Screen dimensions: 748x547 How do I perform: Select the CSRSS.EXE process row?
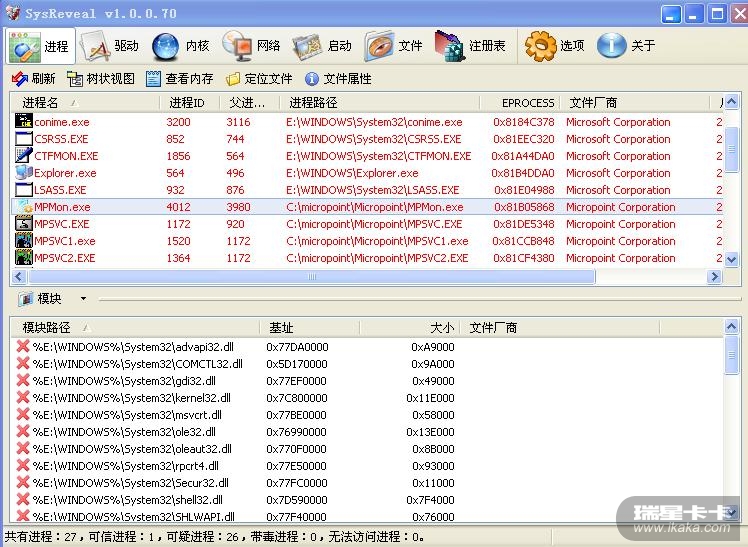367,139
